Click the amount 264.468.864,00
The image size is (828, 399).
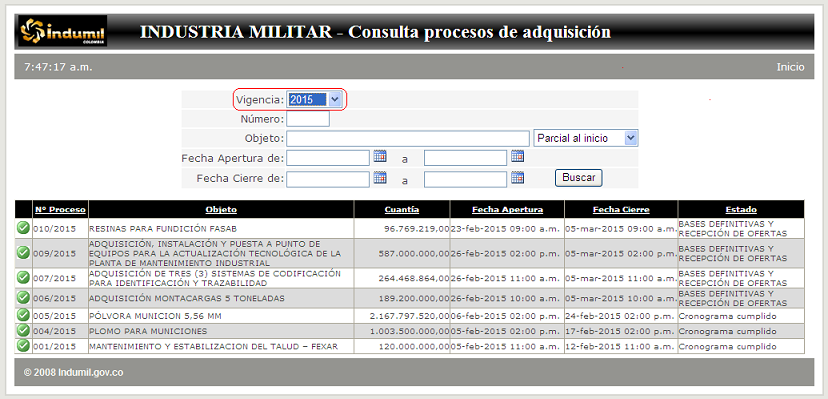pyautogui.click(x=414, y=278)
